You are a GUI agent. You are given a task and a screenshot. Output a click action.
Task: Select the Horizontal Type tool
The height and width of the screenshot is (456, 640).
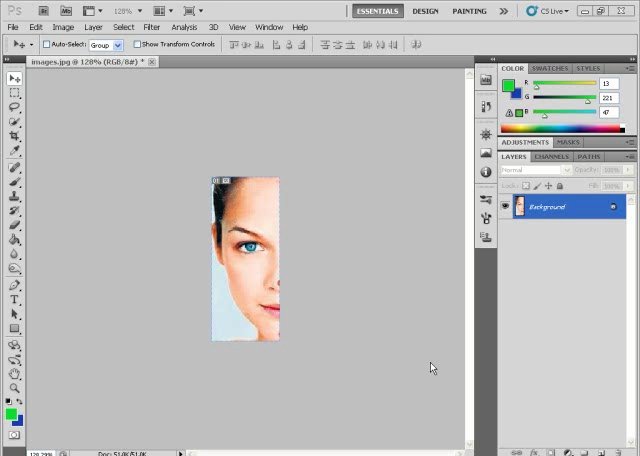pyautogui.click(x=14, y=300)
